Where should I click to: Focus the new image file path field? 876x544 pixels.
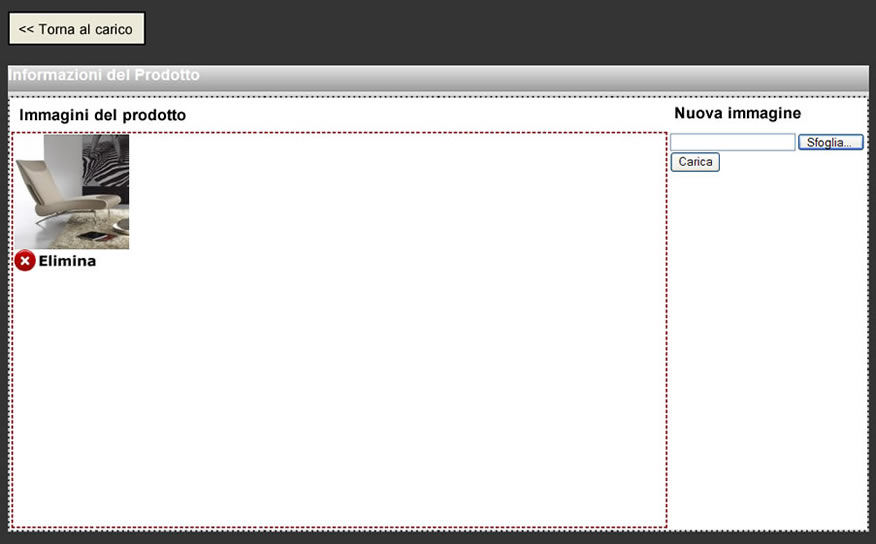pyautogui.click(x=732, y=143)
